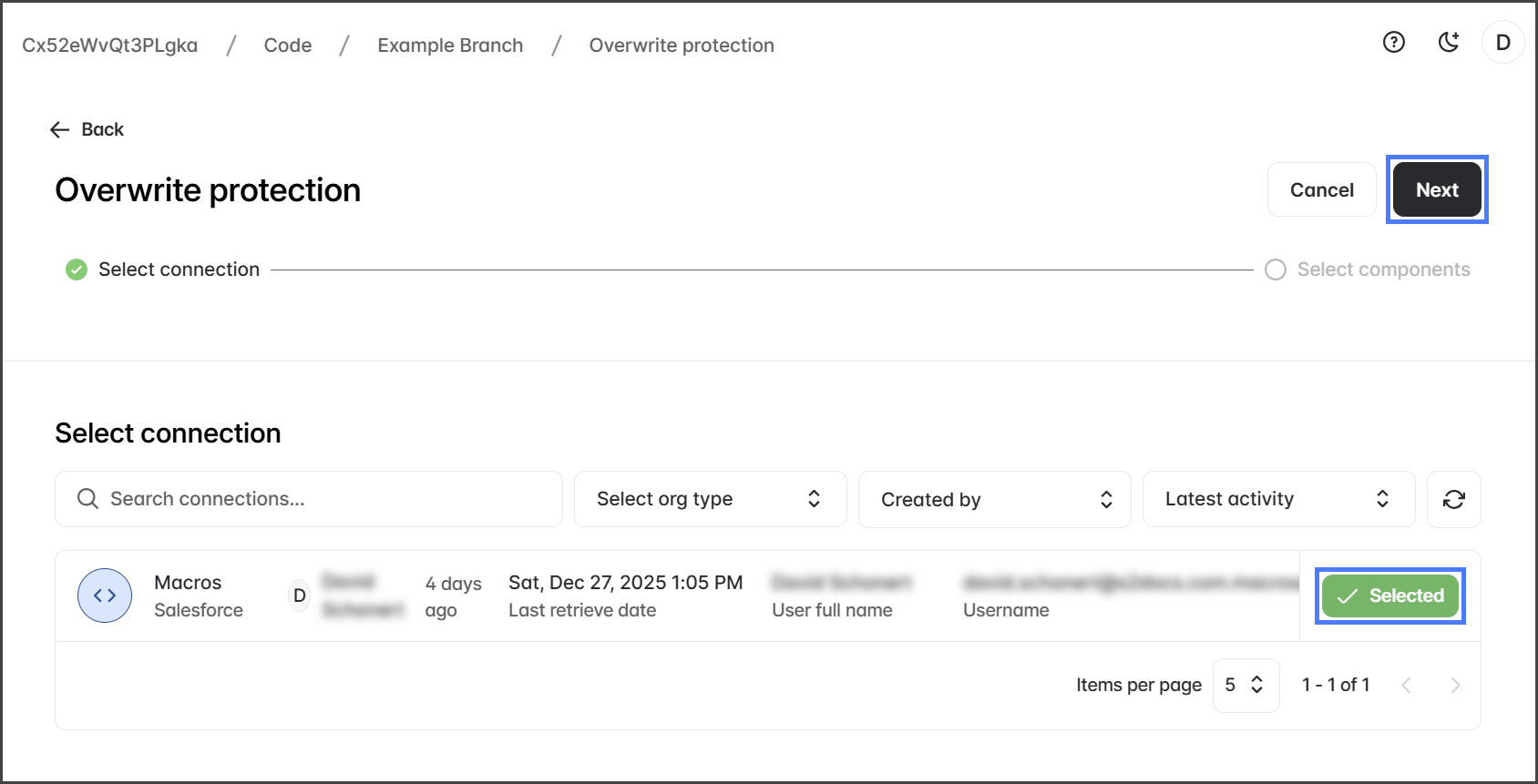Open Example Branch breadcrumb

pyautogui.click(x=450, y=46)
